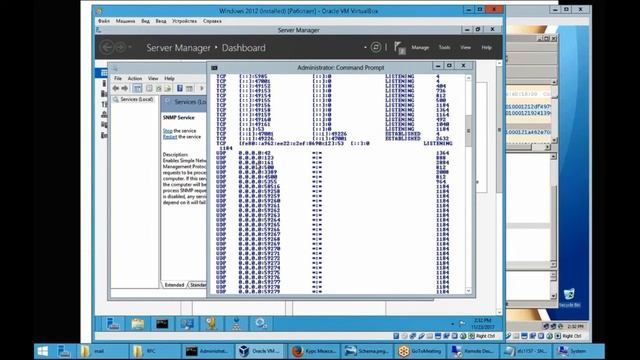Switch to Firefox task on host taskbar
Screen dimensions: 640x360
(x=313, y=351)
